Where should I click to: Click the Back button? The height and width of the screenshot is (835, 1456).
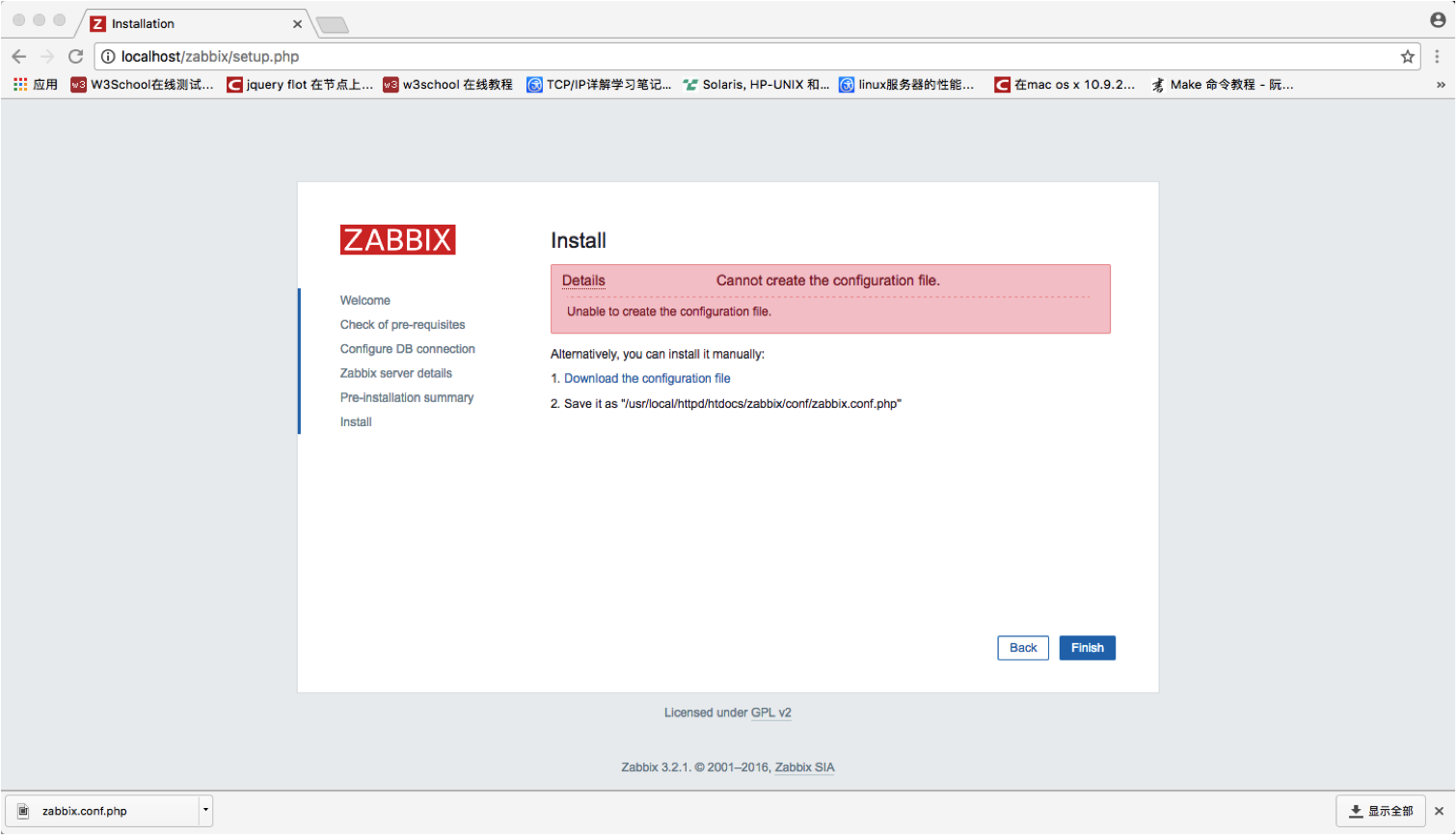coord(1022,648)
